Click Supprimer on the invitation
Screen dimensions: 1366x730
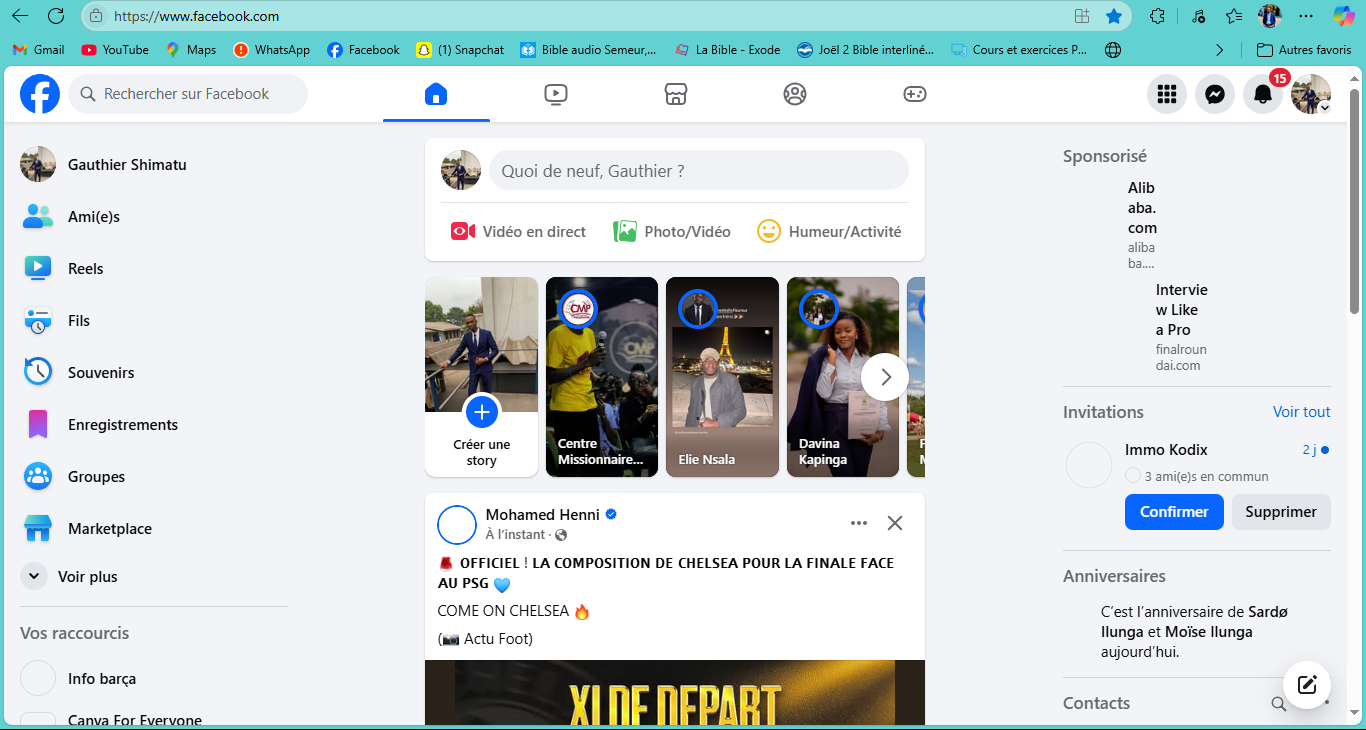click(x=1280, y=511)
